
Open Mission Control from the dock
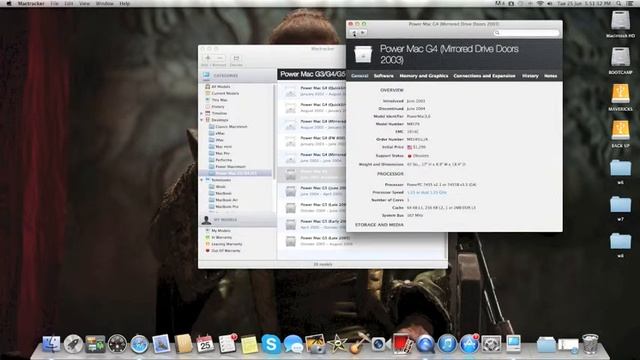click(95, 344)
